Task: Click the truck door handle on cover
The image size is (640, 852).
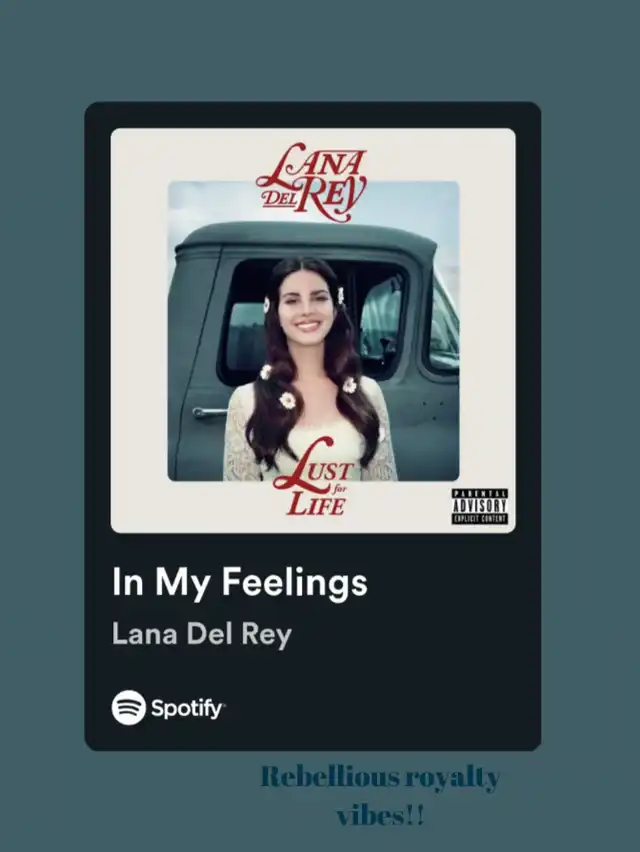Action: click(209, 412)
